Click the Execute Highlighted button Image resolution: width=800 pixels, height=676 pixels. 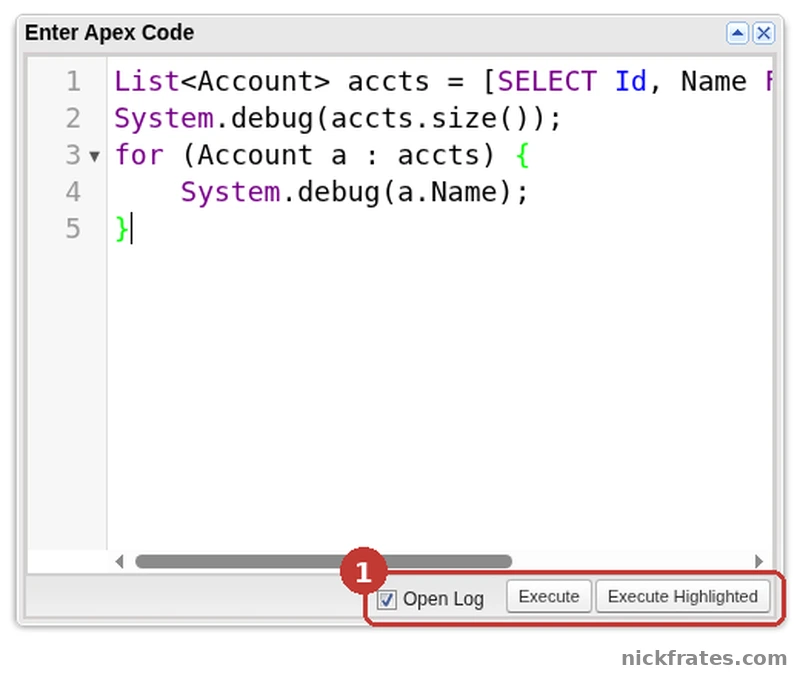click(683, 596)
